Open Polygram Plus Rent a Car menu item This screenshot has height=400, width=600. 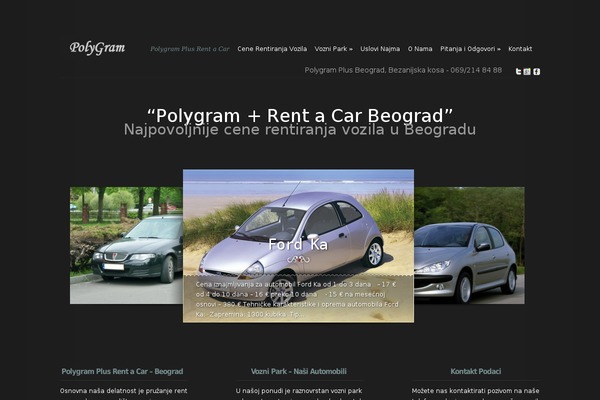pyautogui.click(x=190, y=49)
